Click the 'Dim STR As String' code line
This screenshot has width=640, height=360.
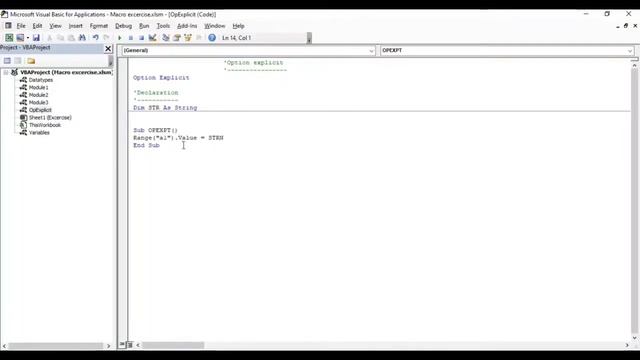click(165, 108)
